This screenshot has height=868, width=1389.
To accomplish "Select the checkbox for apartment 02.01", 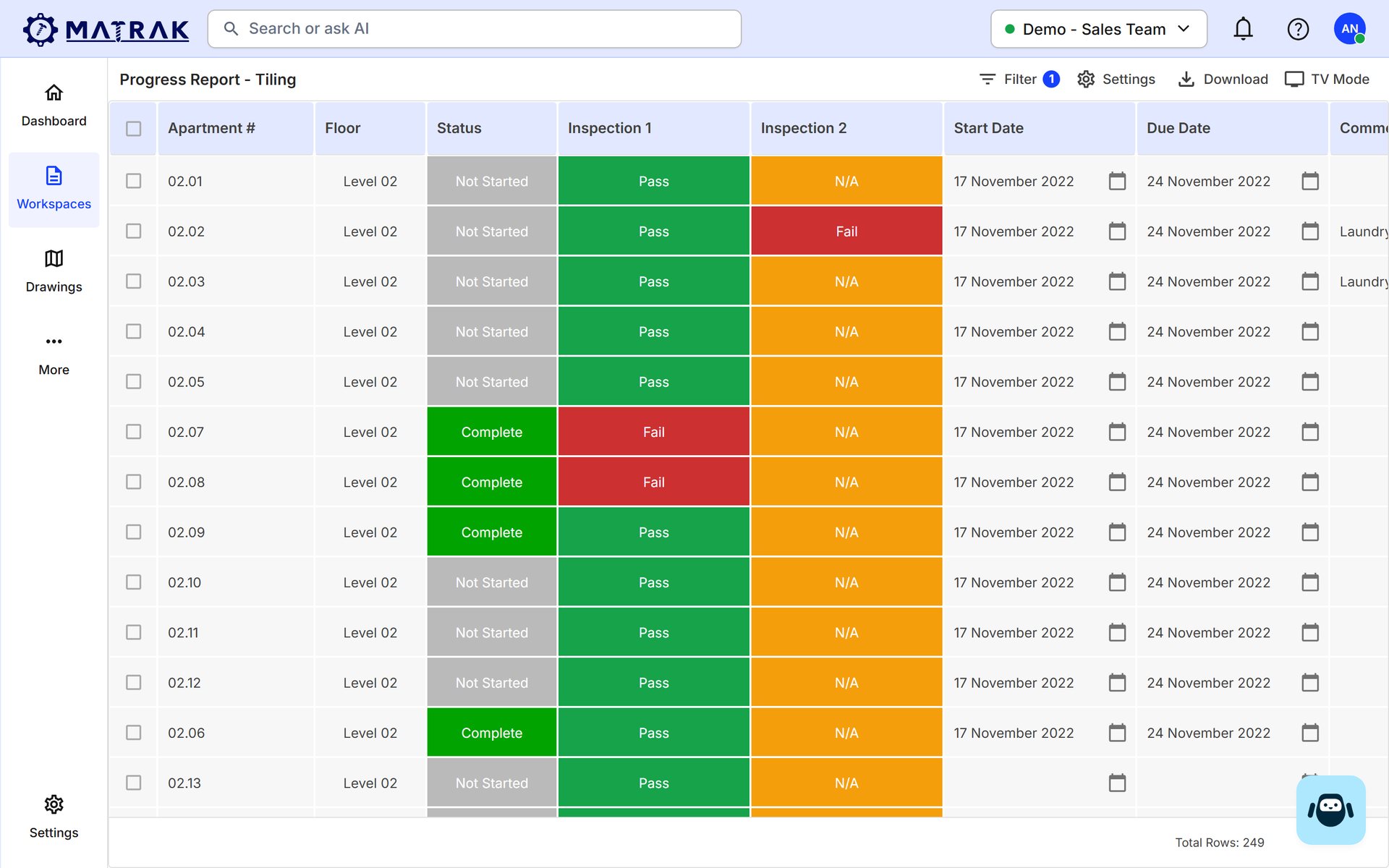I will pos(133,181).
